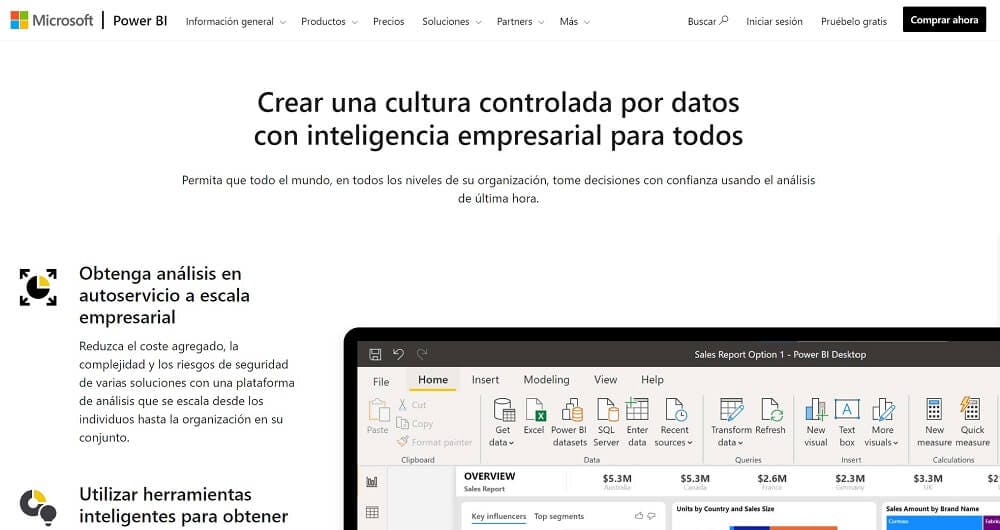The width and height of the screenshot is (1000, 530).
Task: Click the Text box icon
Action: click(x=847, y=409)
